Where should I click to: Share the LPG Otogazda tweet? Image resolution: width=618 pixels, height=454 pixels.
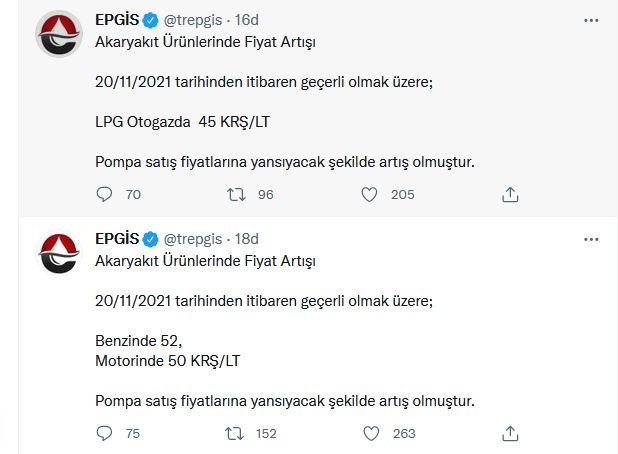pyautogui.click(x=510, y=194)
